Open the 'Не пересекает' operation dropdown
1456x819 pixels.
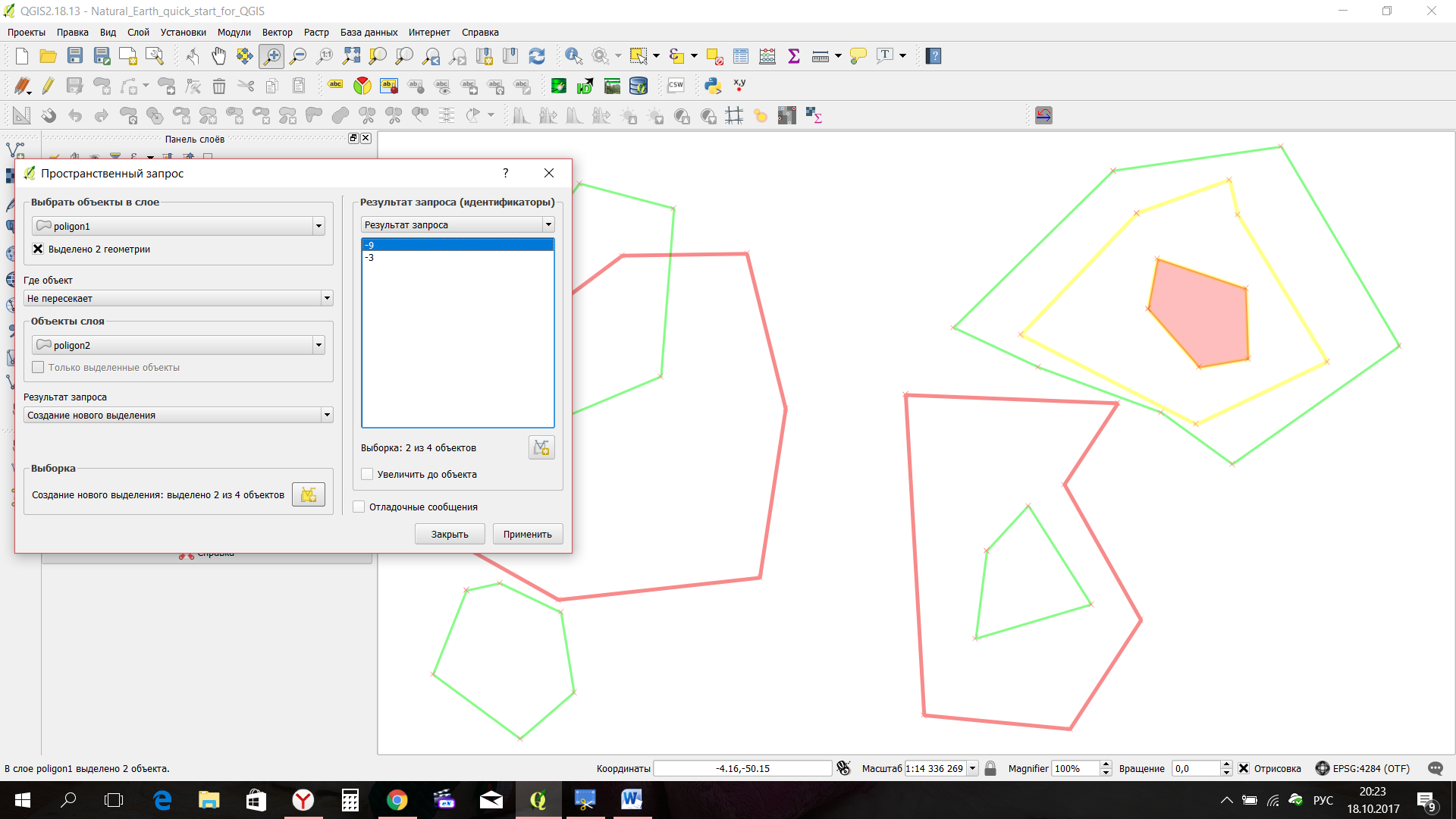pos(327,299)
